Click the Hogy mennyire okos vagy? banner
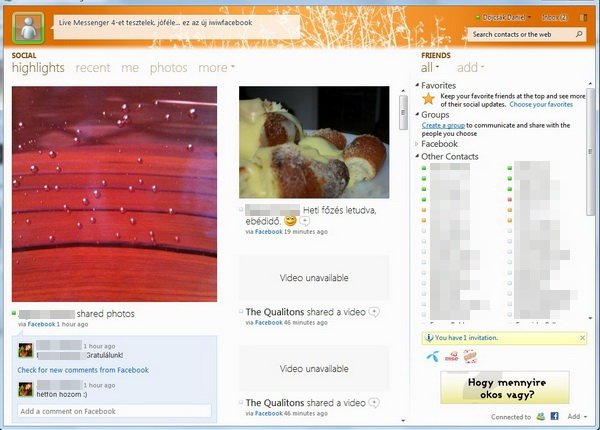 505,388
